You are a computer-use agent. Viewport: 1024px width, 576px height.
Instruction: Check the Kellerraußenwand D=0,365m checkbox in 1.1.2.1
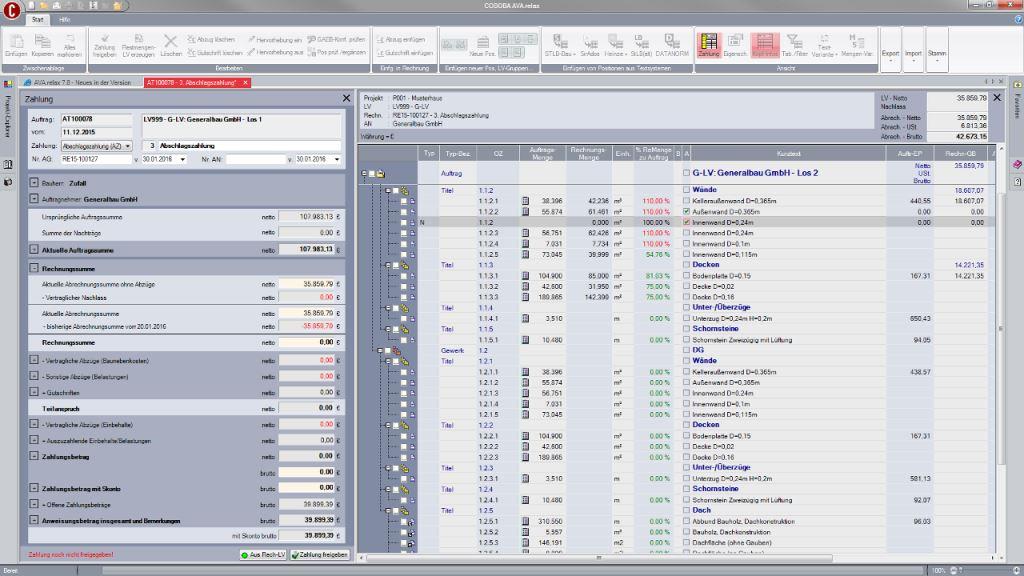coord(686,201)
